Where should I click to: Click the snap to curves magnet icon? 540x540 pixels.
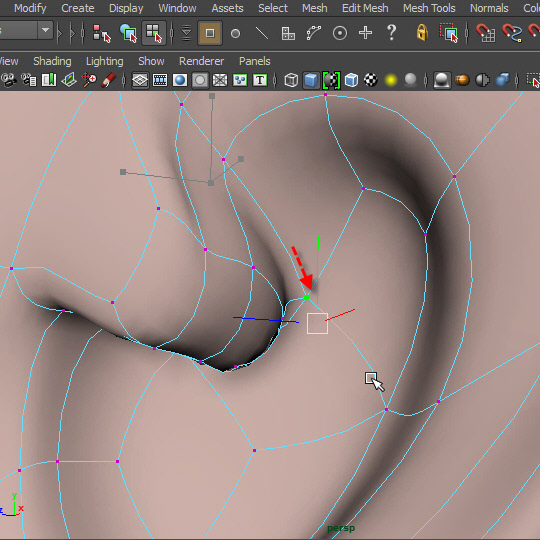[512, 33]
